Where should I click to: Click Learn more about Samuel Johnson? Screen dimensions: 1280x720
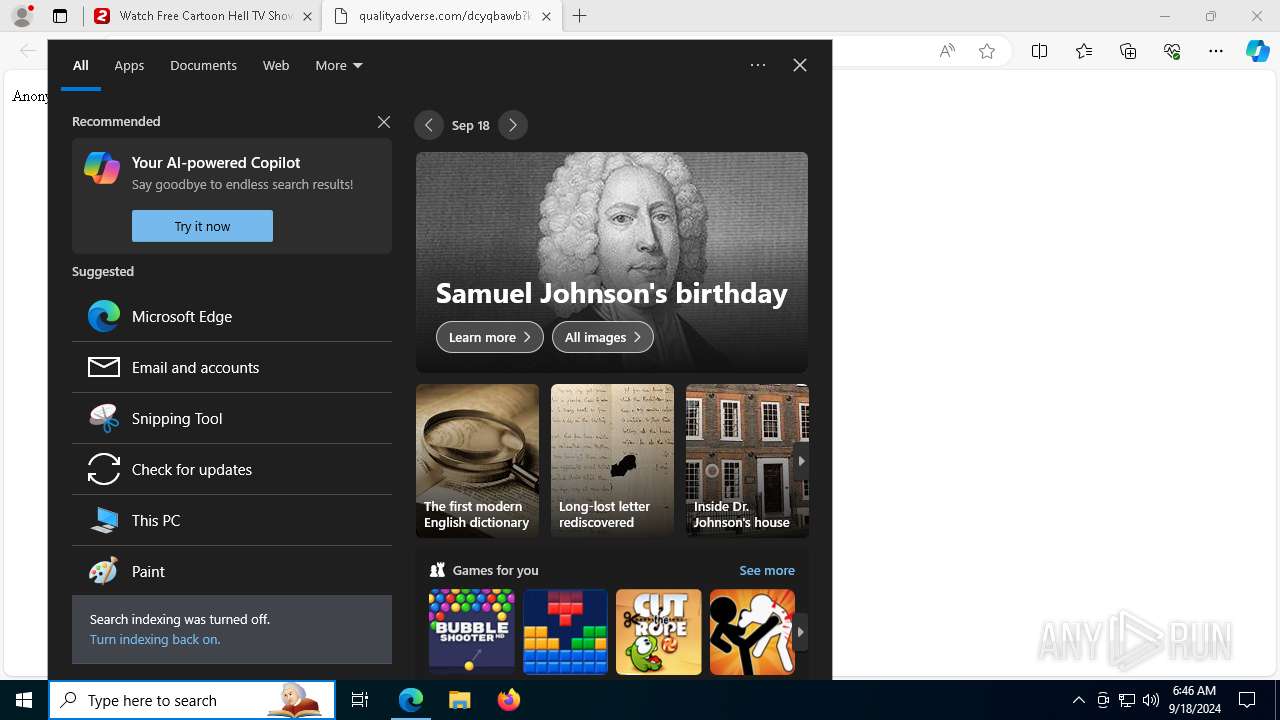pyautogui.click(x=490, y=337)
